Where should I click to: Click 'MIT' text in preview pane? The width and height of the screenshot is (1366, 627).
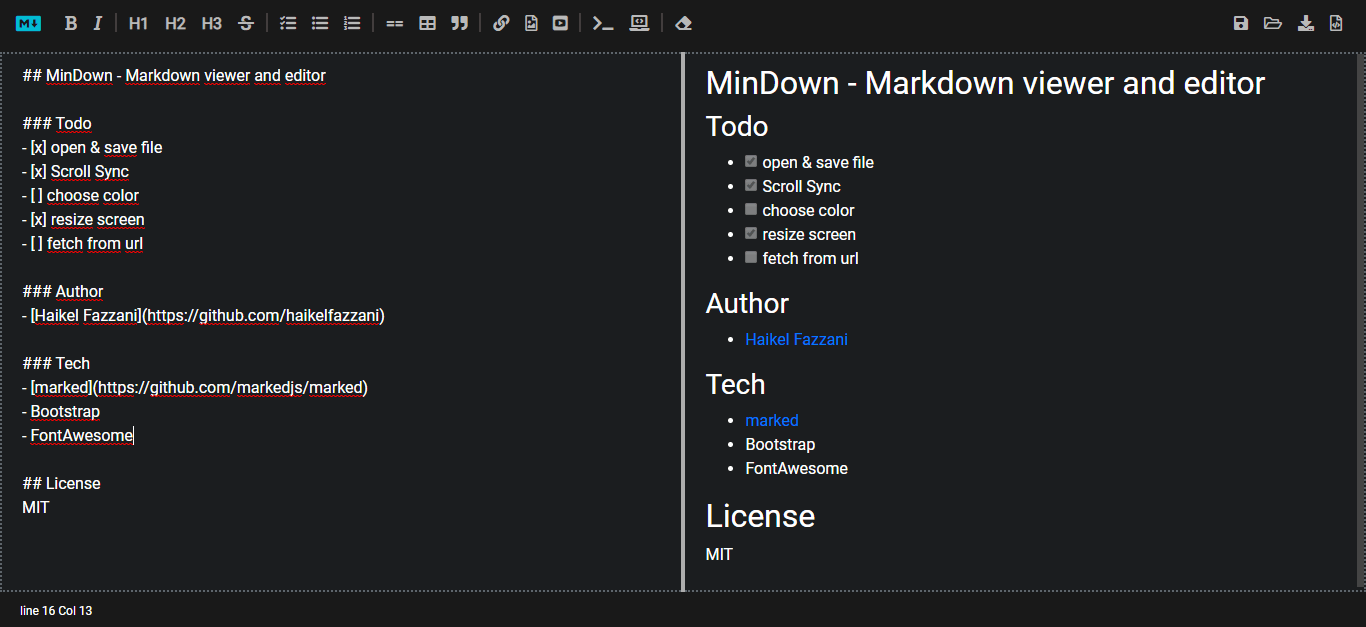(x=719, y=554)
